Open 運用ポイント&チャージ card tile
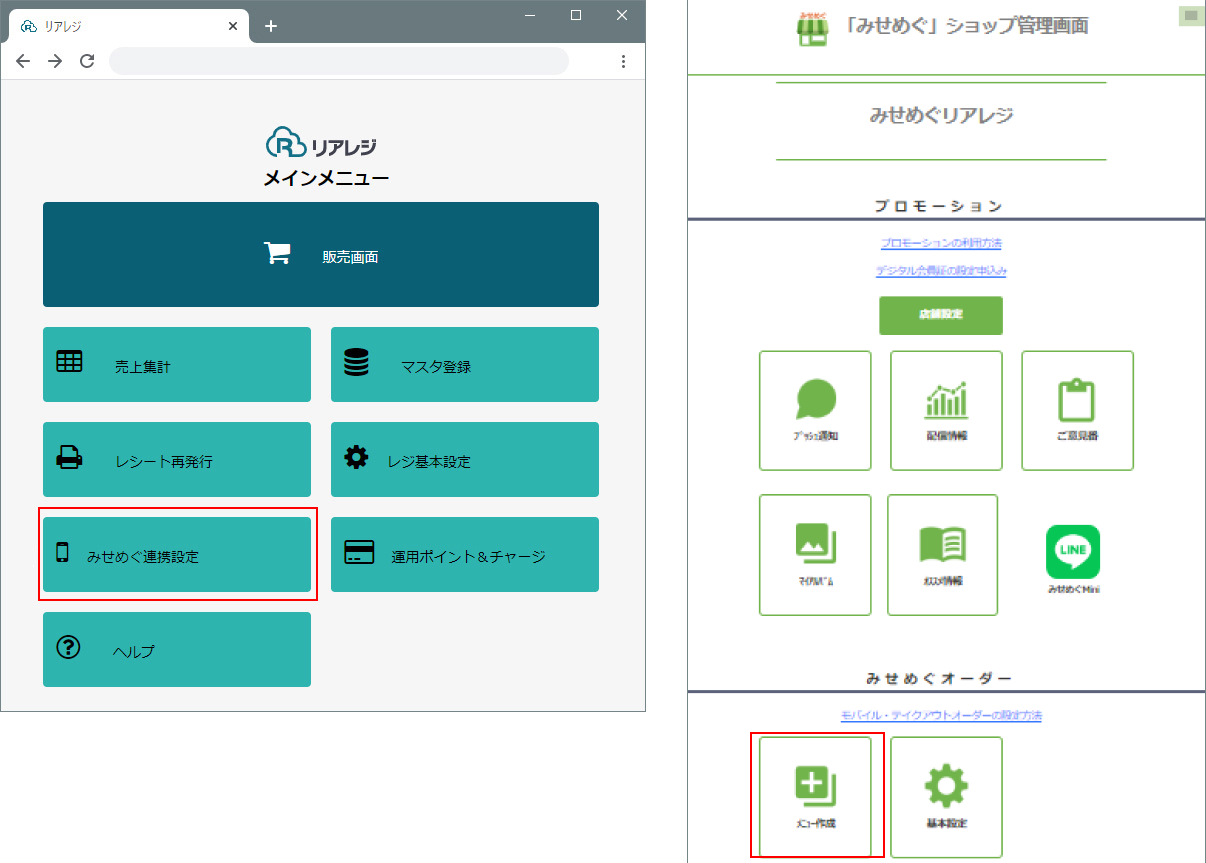Screen dimensions: 1206x863 tap(465, 555)
